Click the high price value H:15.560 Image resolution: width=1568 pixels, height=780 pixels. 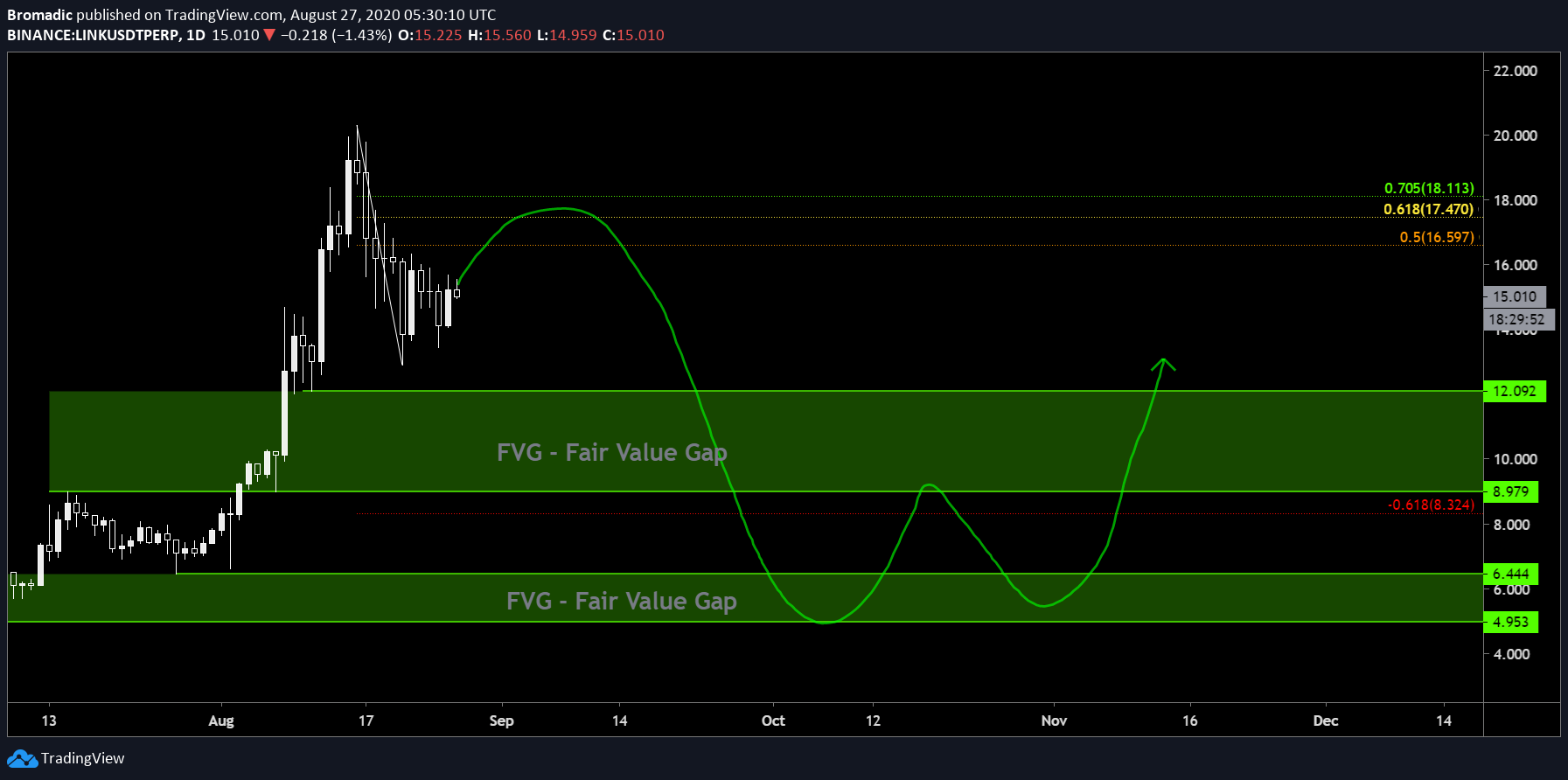point(499,35)
